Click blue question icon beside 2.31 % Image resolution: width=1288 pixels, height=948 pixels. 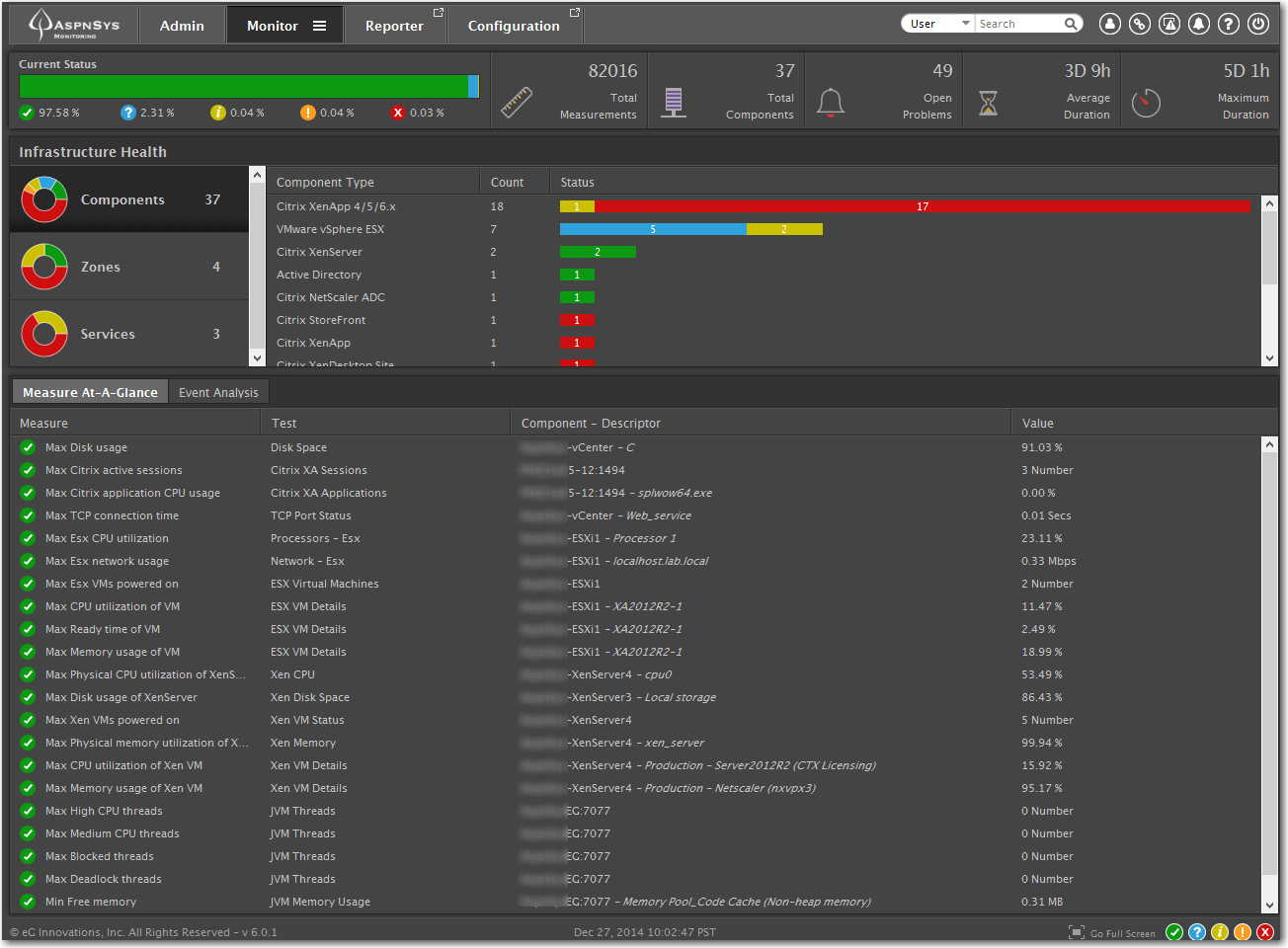pos(127,113)
